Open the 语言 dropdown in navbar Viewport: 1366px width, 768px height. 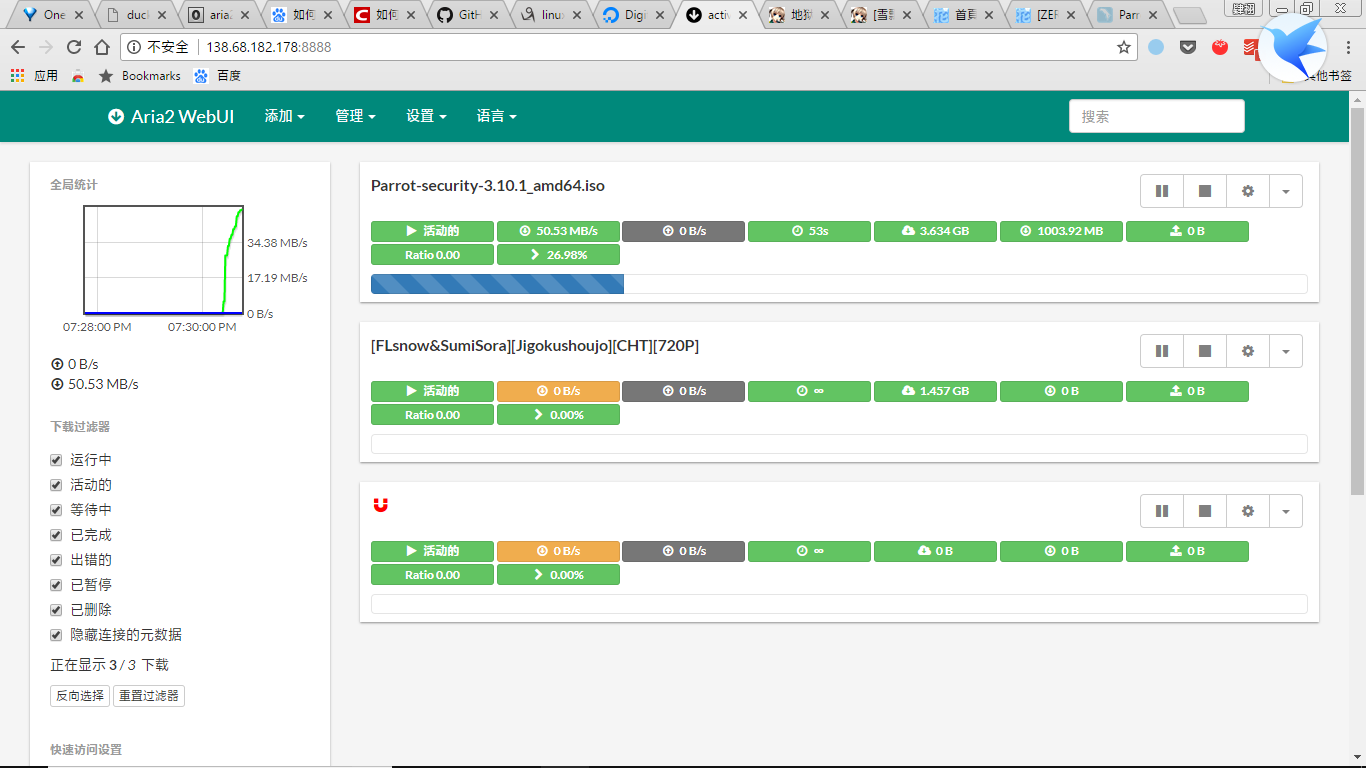coord(496,116)
